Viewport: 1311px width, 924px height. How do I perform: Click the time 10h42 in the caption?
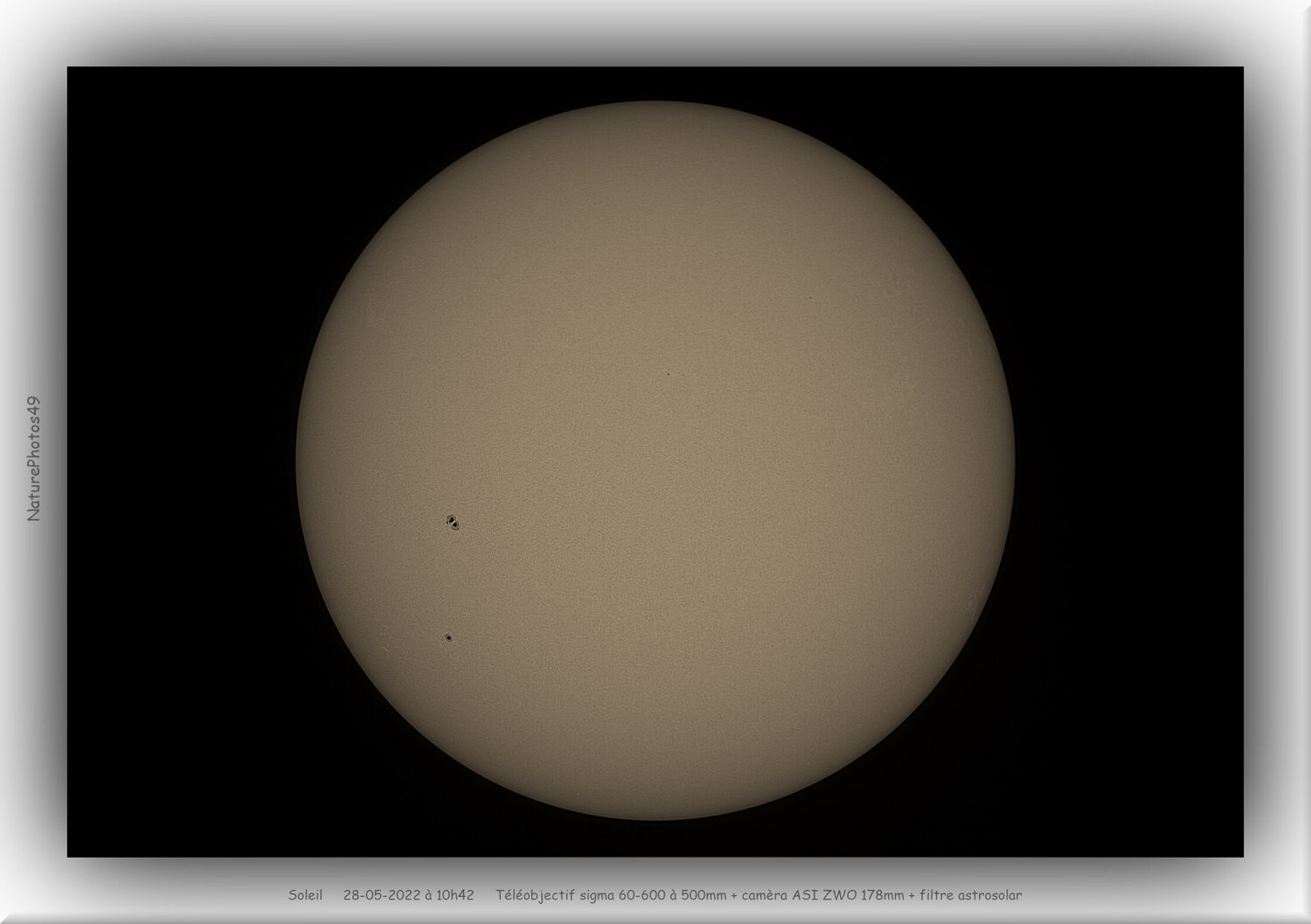(x=456, y=895)
